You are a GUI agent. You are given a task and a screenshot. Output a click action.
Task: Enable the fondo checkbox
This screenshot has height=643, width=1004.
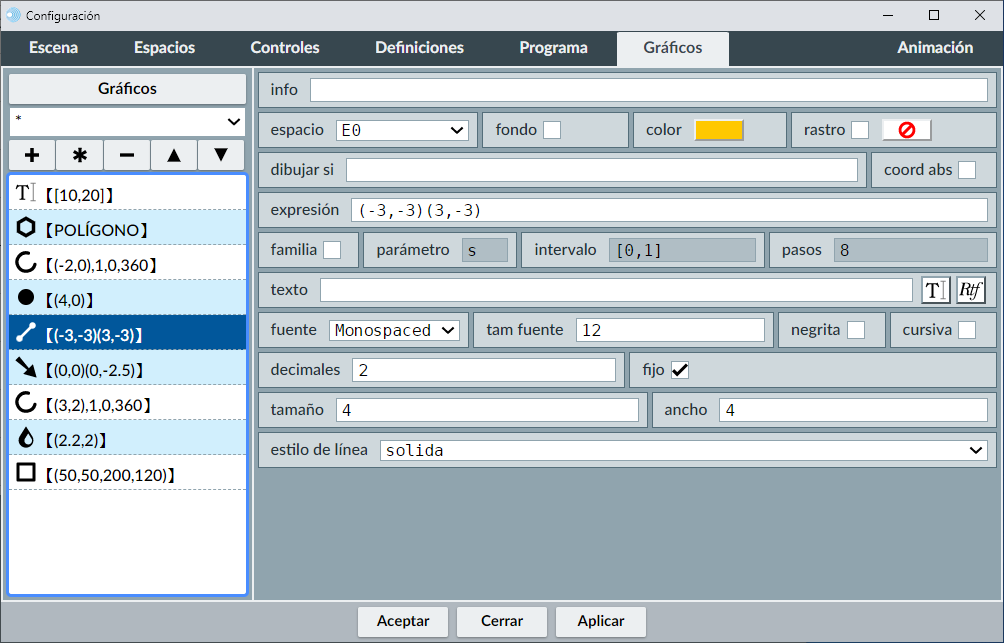pos(552,130)
